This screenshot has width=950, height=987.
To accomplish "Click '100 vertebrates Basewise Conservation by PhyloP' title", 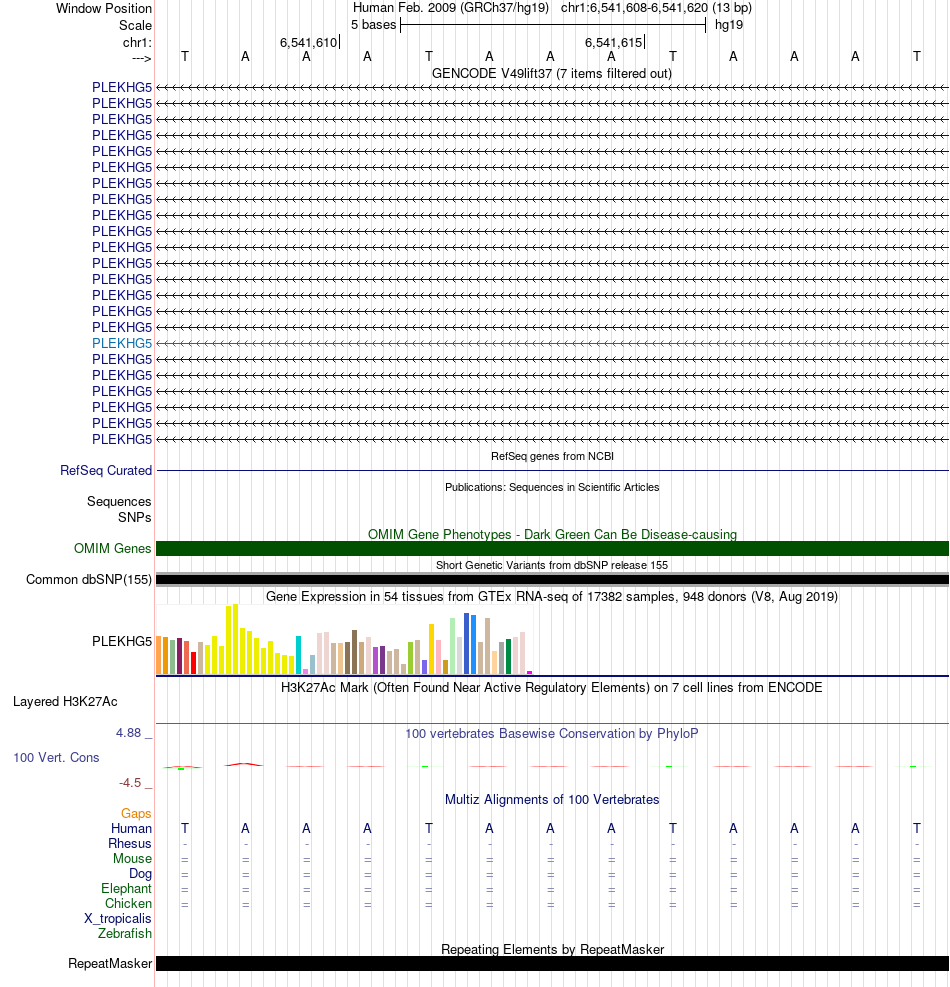I will 551,733.
